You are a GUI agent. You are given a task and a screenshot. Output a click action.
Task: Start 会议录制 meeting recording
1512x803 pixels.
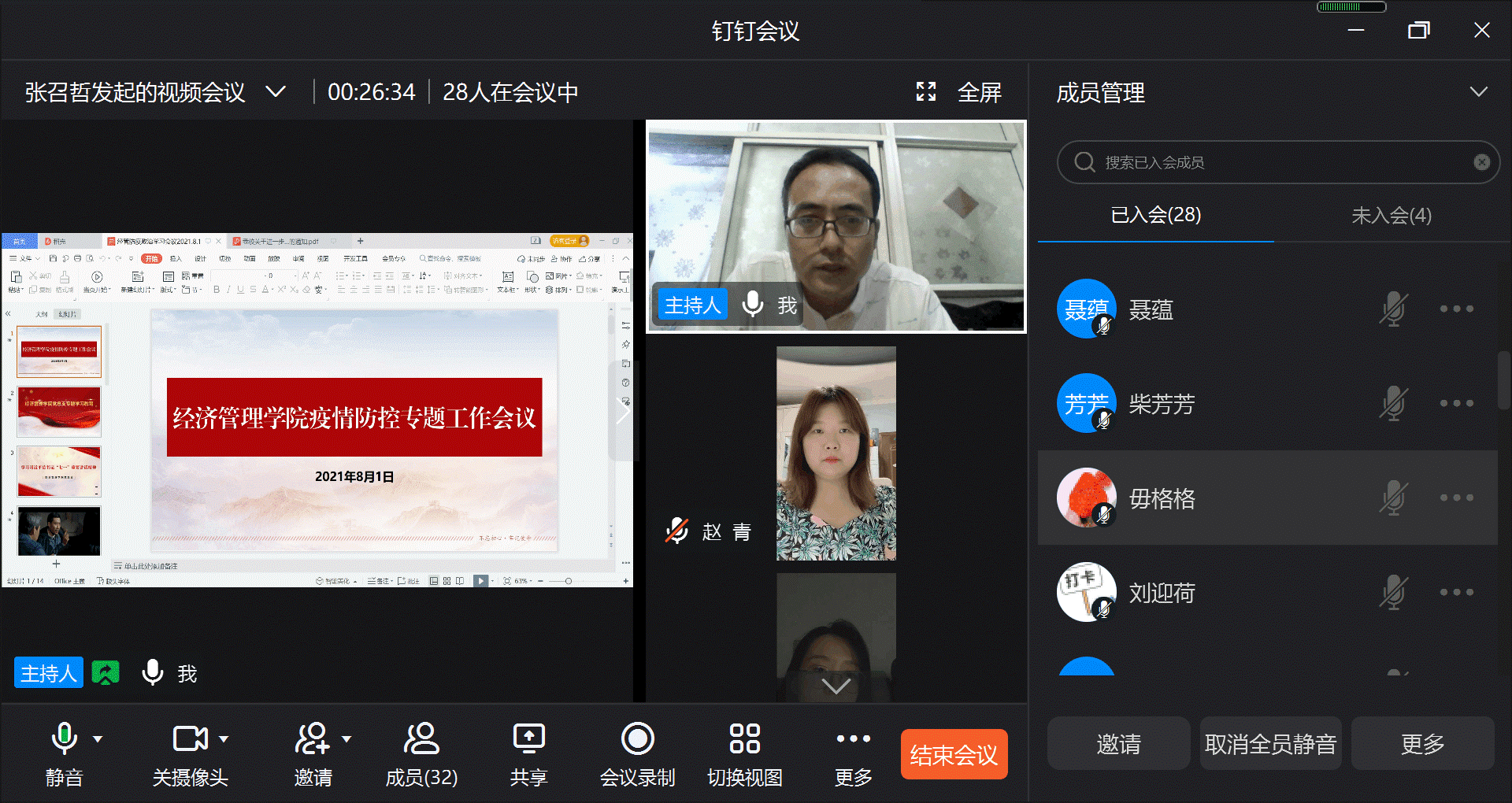(x=637, y=740)
